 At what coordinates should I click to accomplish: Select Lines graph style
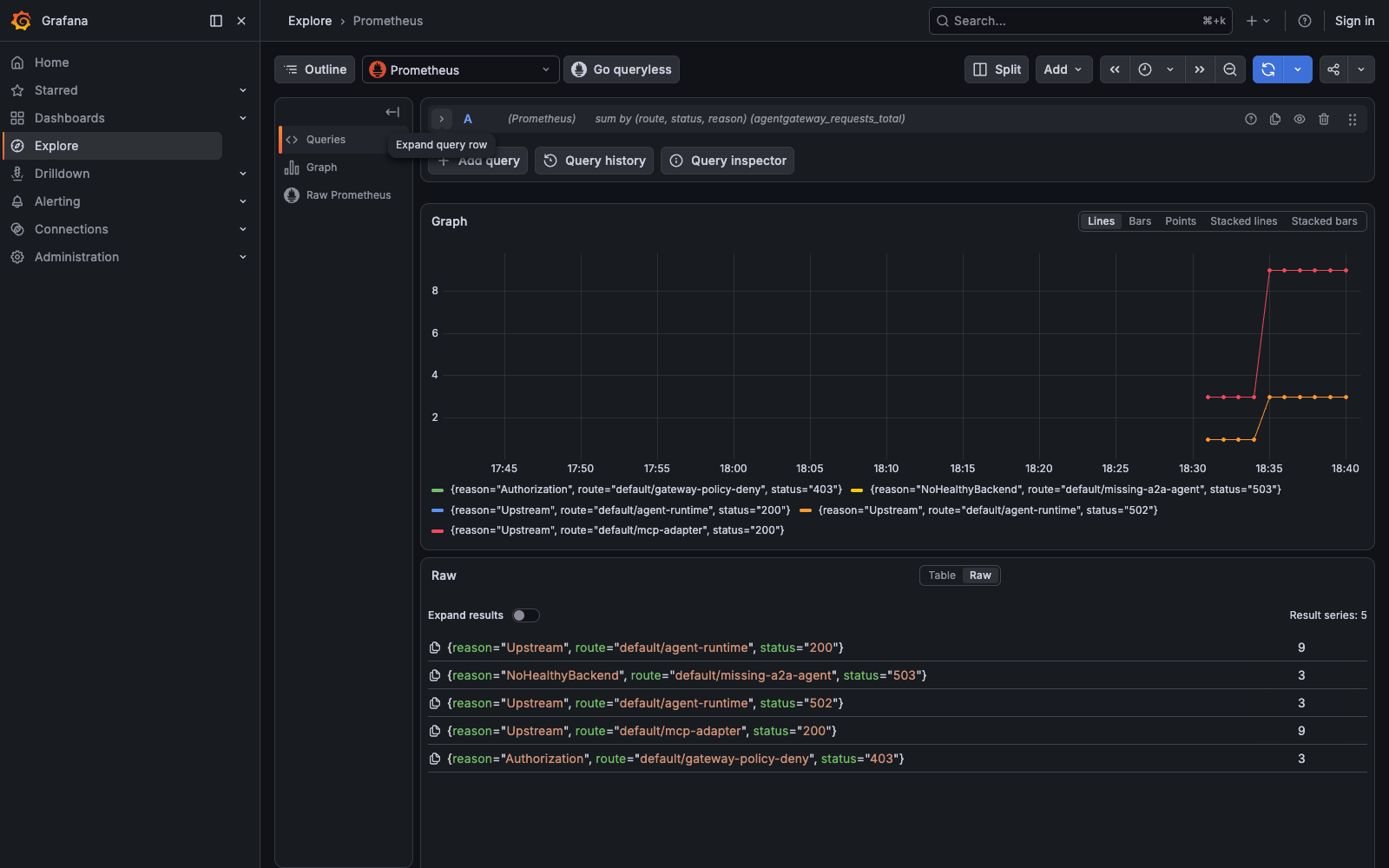pos(1101,221)
